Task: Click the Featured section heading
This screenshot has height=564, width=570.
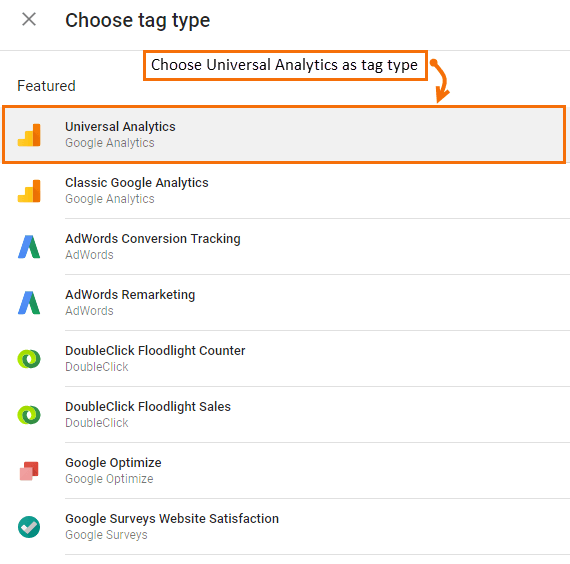Action: tap(46, 86)
